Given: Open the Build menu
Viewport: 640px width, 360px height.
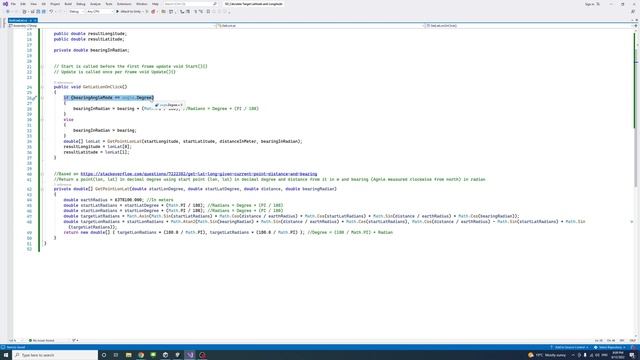Looking at the screenshot, I should [68, 4].
